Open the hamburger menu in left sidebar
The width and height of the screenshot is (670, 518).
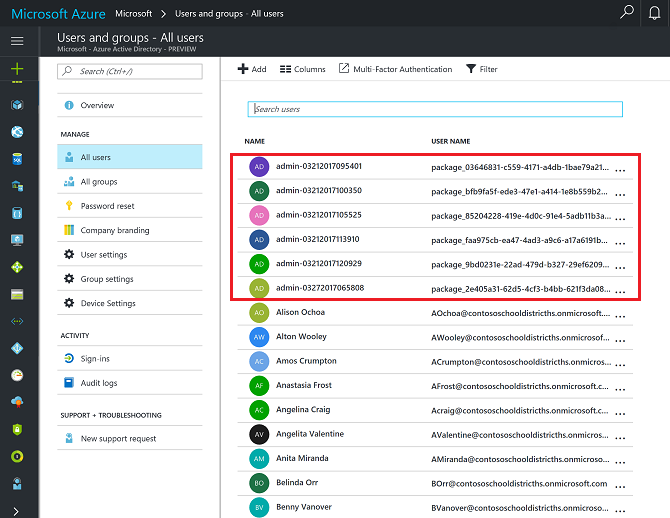tap(17, 41)
